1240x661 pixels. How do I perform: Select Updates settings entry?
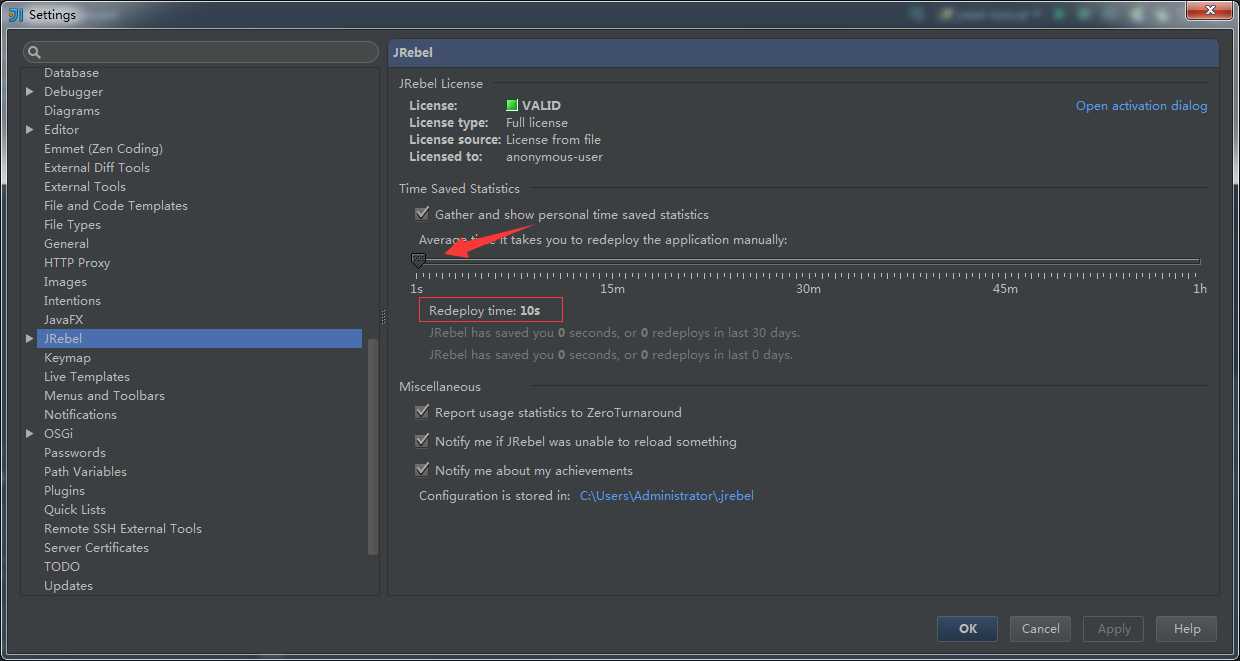(68, 585)
